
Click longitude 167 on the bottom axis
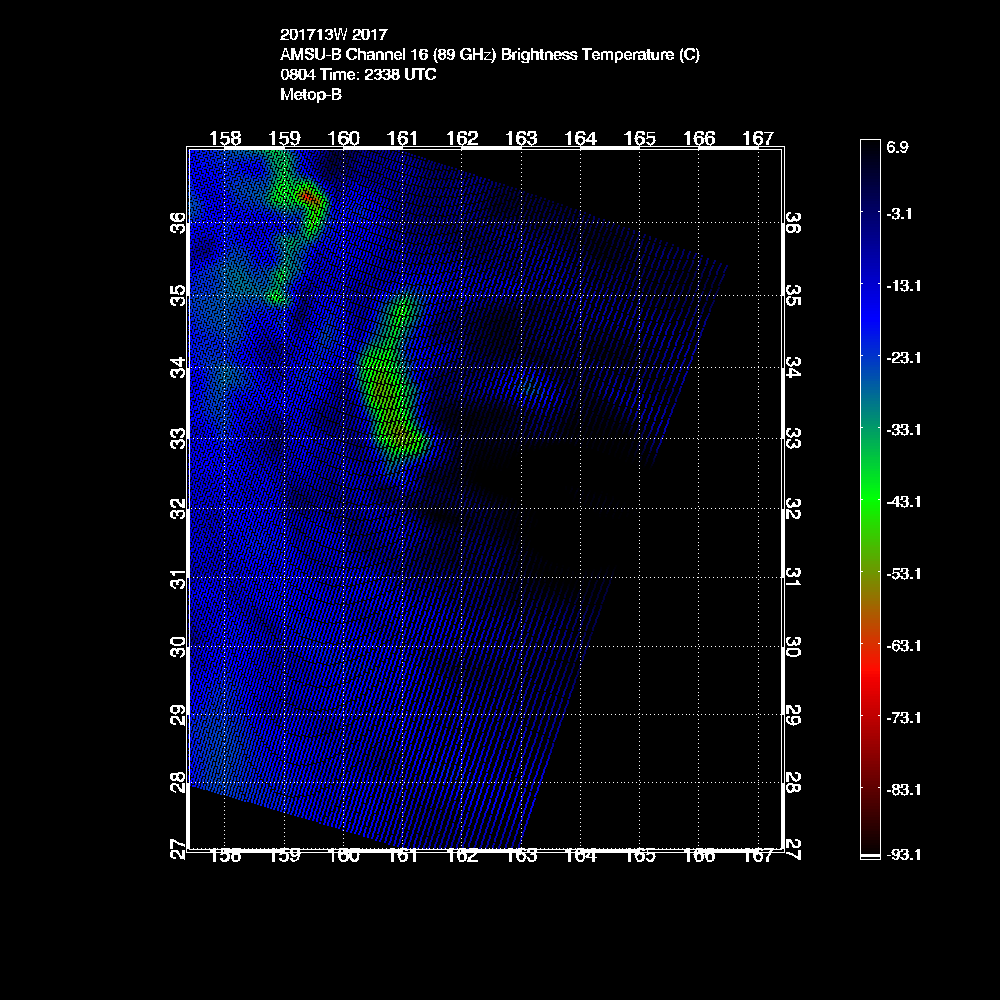click(x=758, y=856)
